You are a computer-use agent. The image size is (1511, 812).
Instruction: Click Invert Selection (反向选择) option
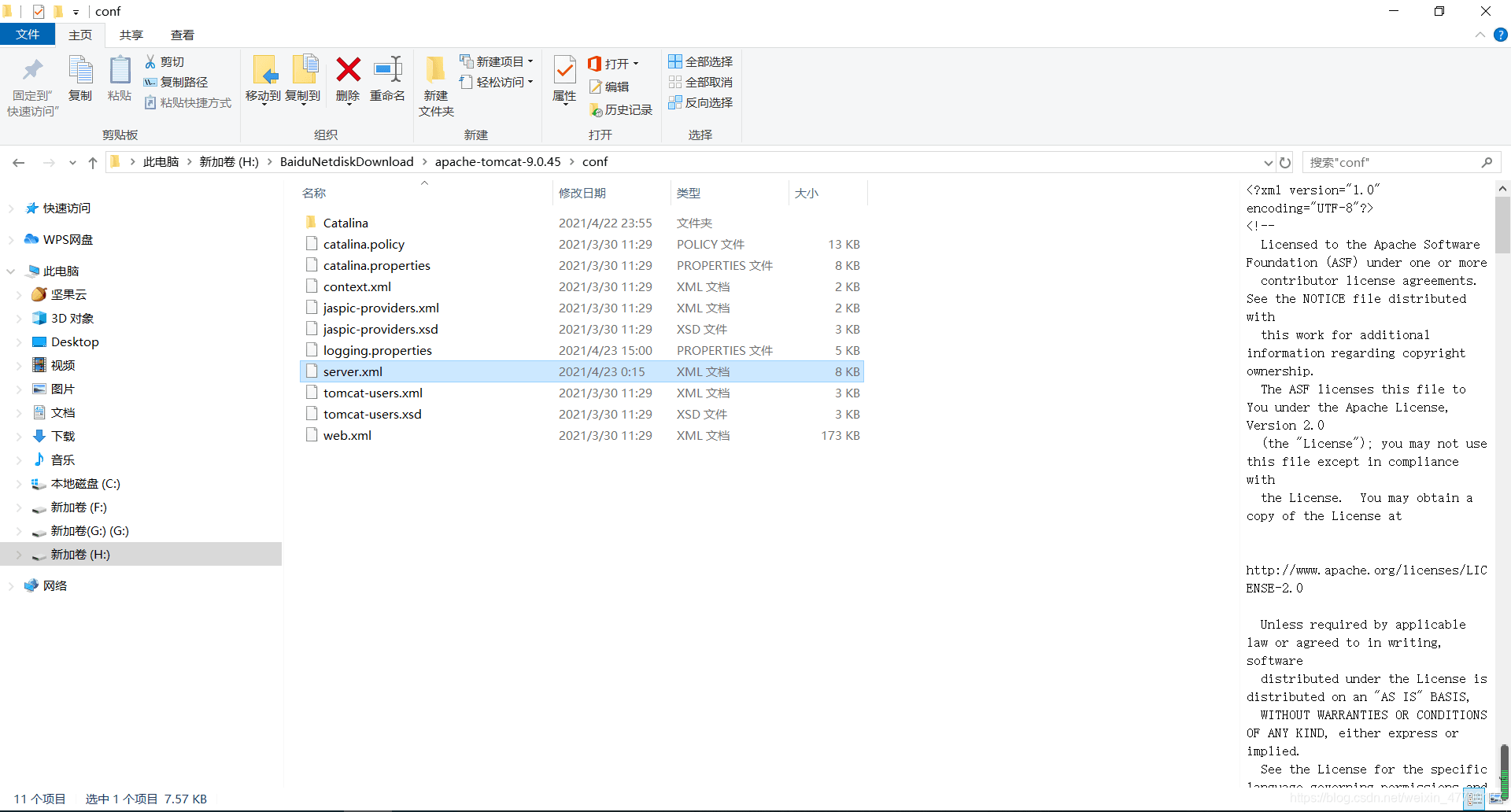tap(700, 102)
